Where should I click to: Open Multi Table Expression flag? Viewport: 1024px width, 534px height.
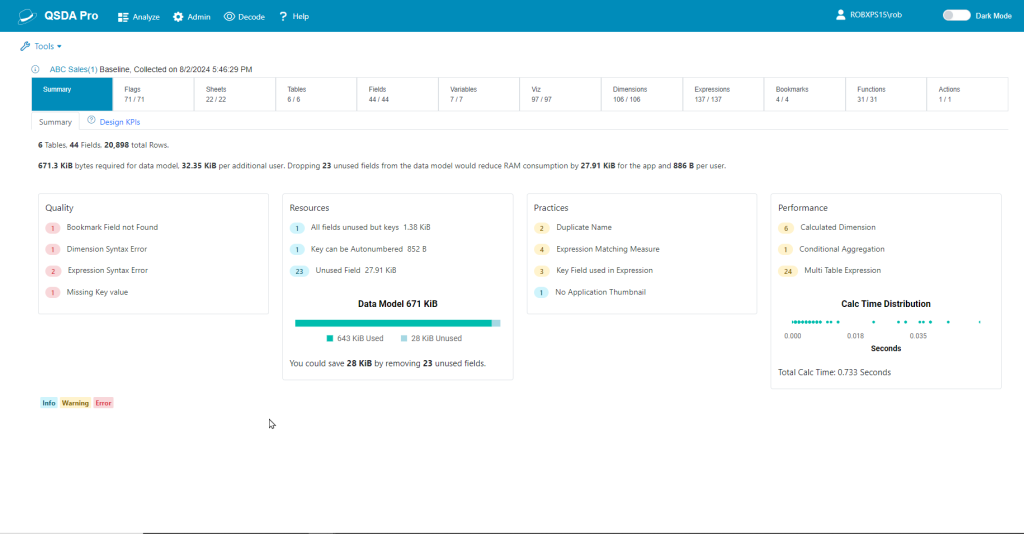(842, 270)
